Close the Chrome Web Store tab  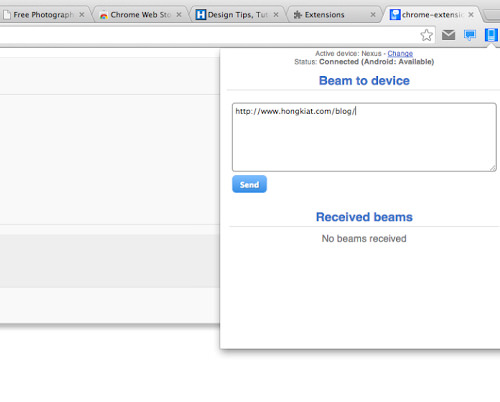point(179,15)
